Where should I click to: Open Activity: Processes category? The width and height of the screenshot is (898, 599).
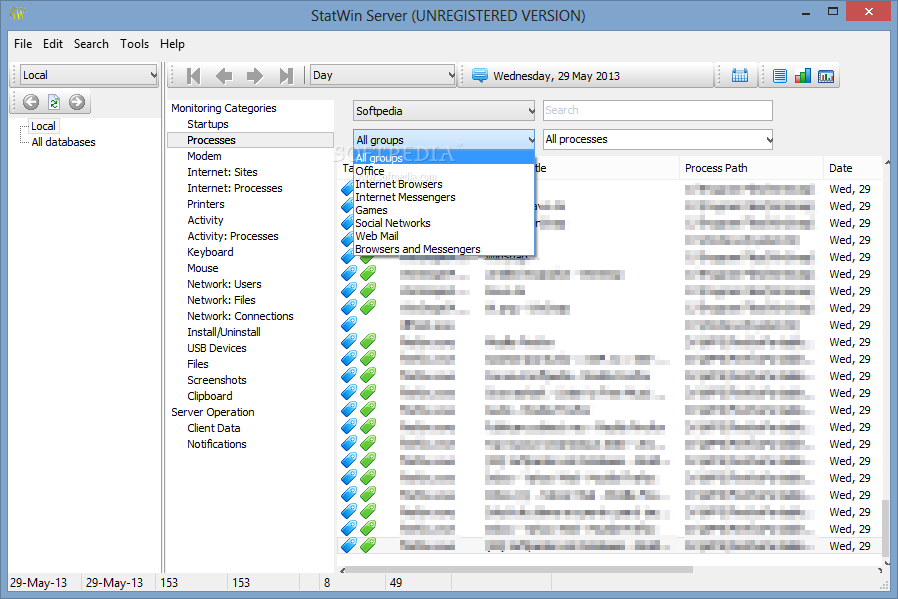pyautogui.click(x=233, y=237)
